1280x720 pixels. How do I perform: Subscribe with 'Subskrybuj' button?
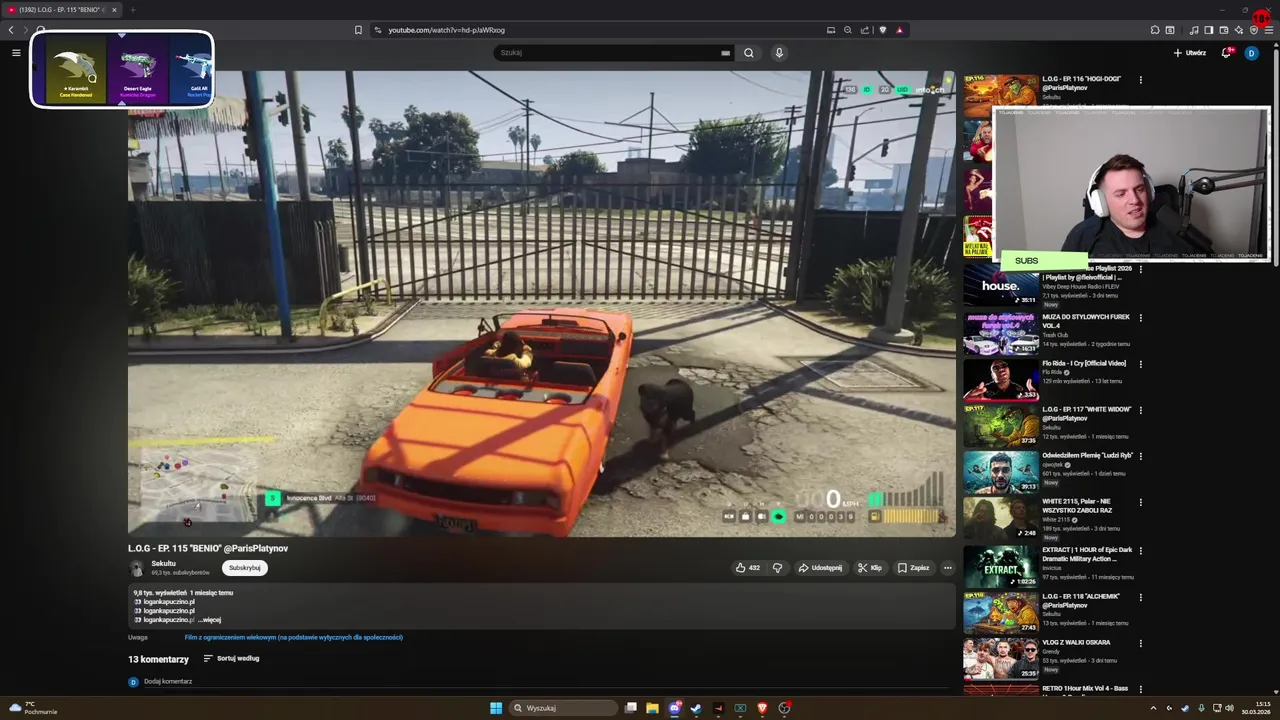pyautogui.click(x=245, y=568)
